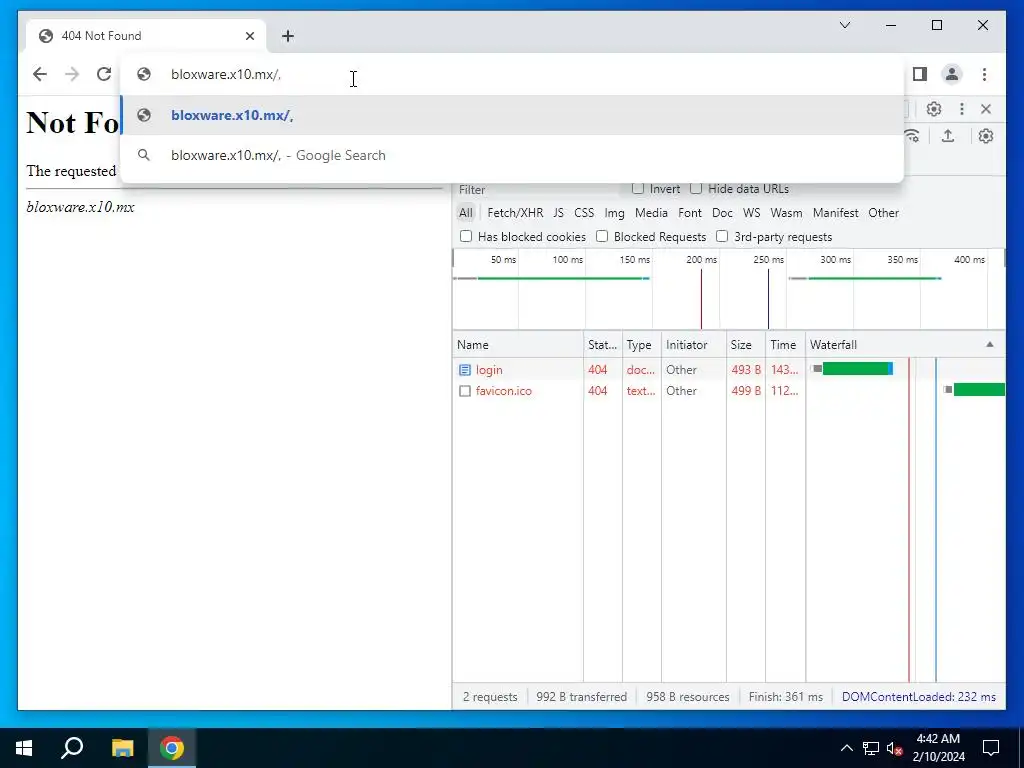Image resolution: width=1024 pixels, height=768 pixels.
Task: Sort by the Type column header
Action: (641, 345)
